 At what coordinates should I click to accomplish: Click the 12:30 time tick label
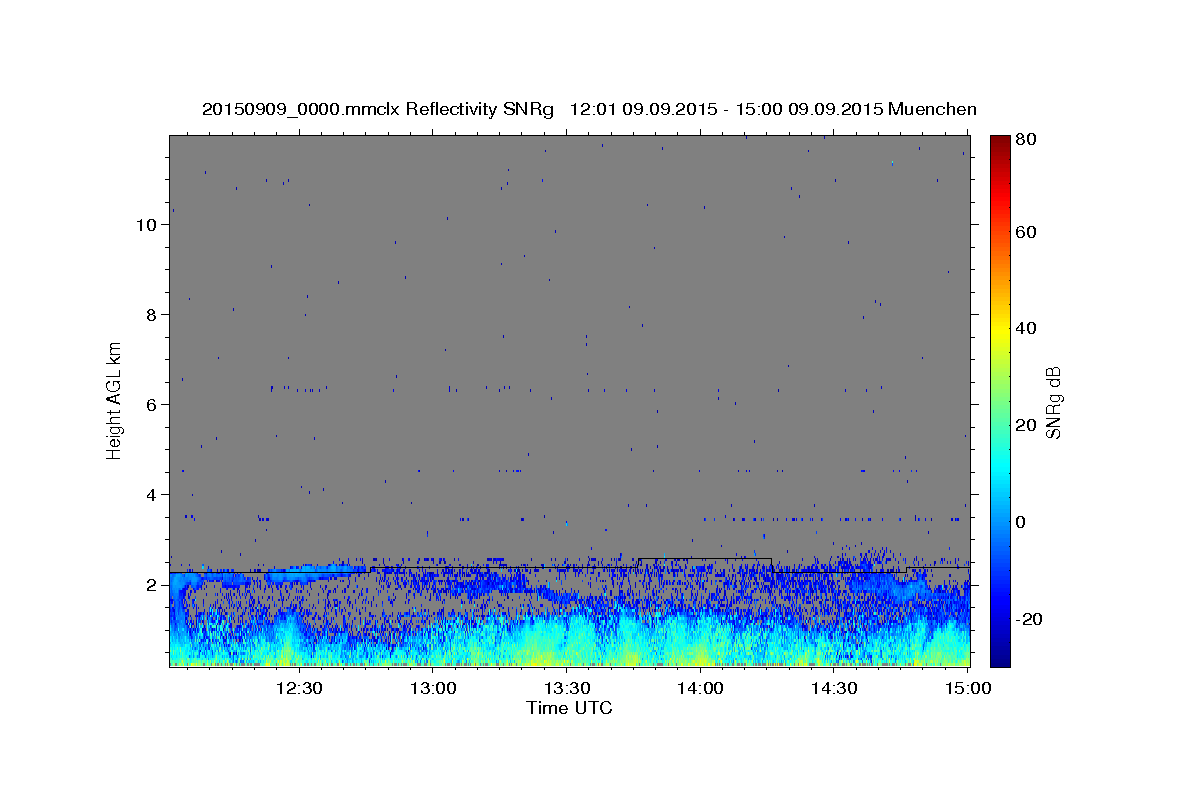click(299, 688)
